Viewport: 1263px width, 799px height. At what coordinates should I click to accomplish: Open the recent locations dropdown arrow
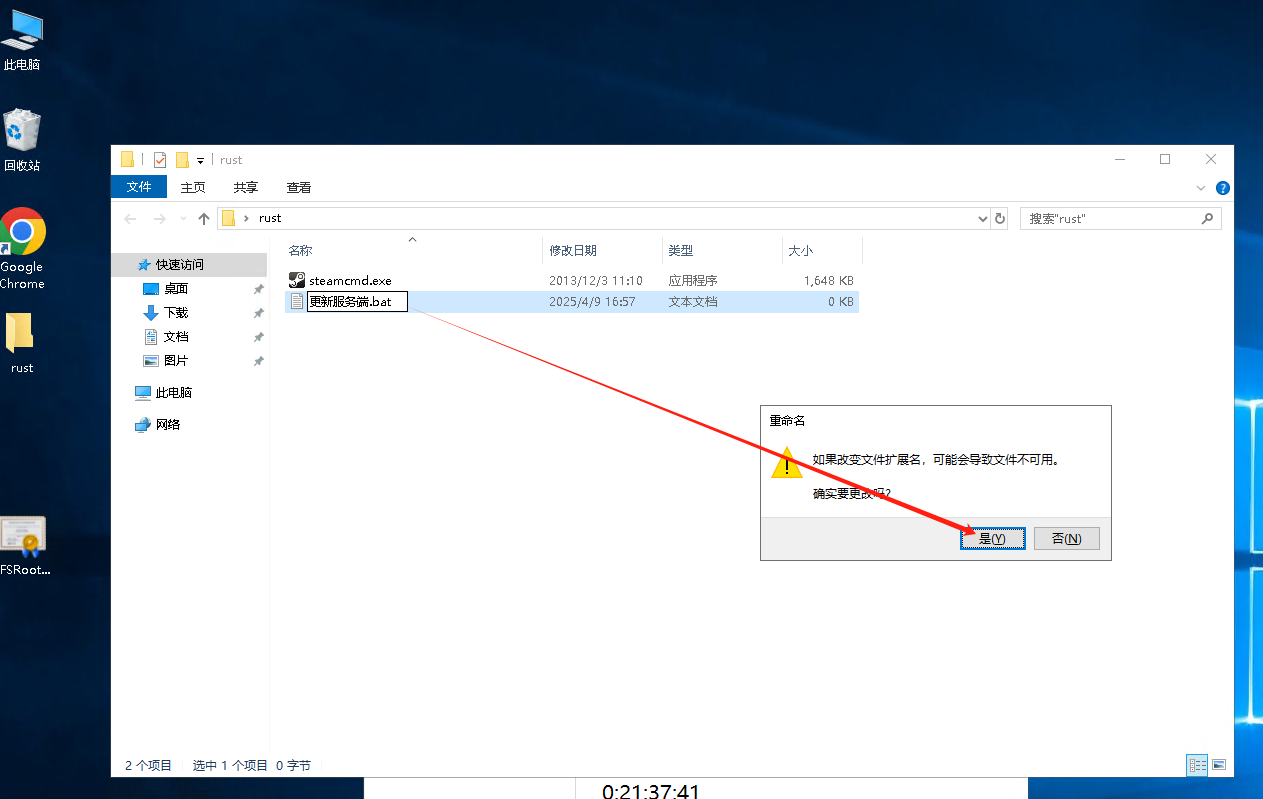pyautogui.click(x=183, y=218)
